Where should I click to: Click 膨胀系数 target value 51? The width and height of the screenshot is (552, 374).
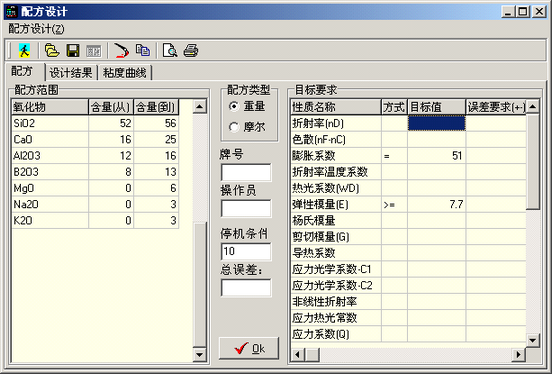point(437,156)
